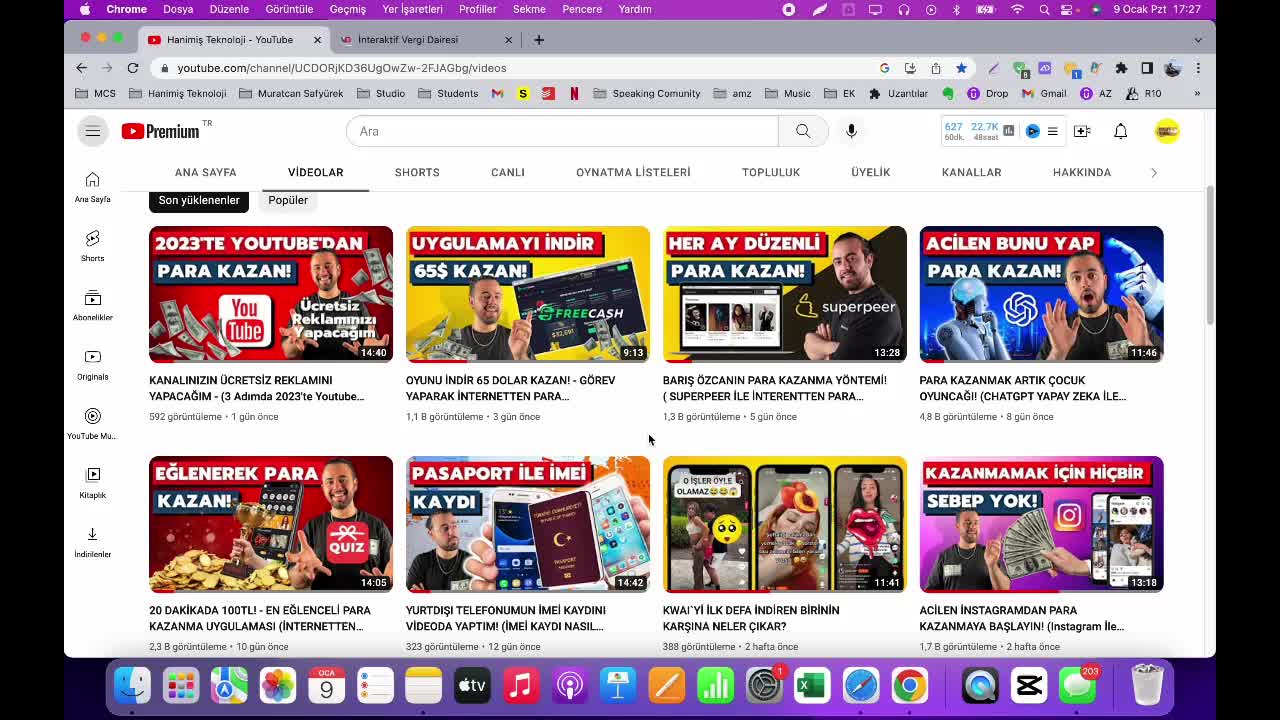Open Kitaplık in the sidebar
Screen dimensions: 1280x720
(x=92, y=482)
